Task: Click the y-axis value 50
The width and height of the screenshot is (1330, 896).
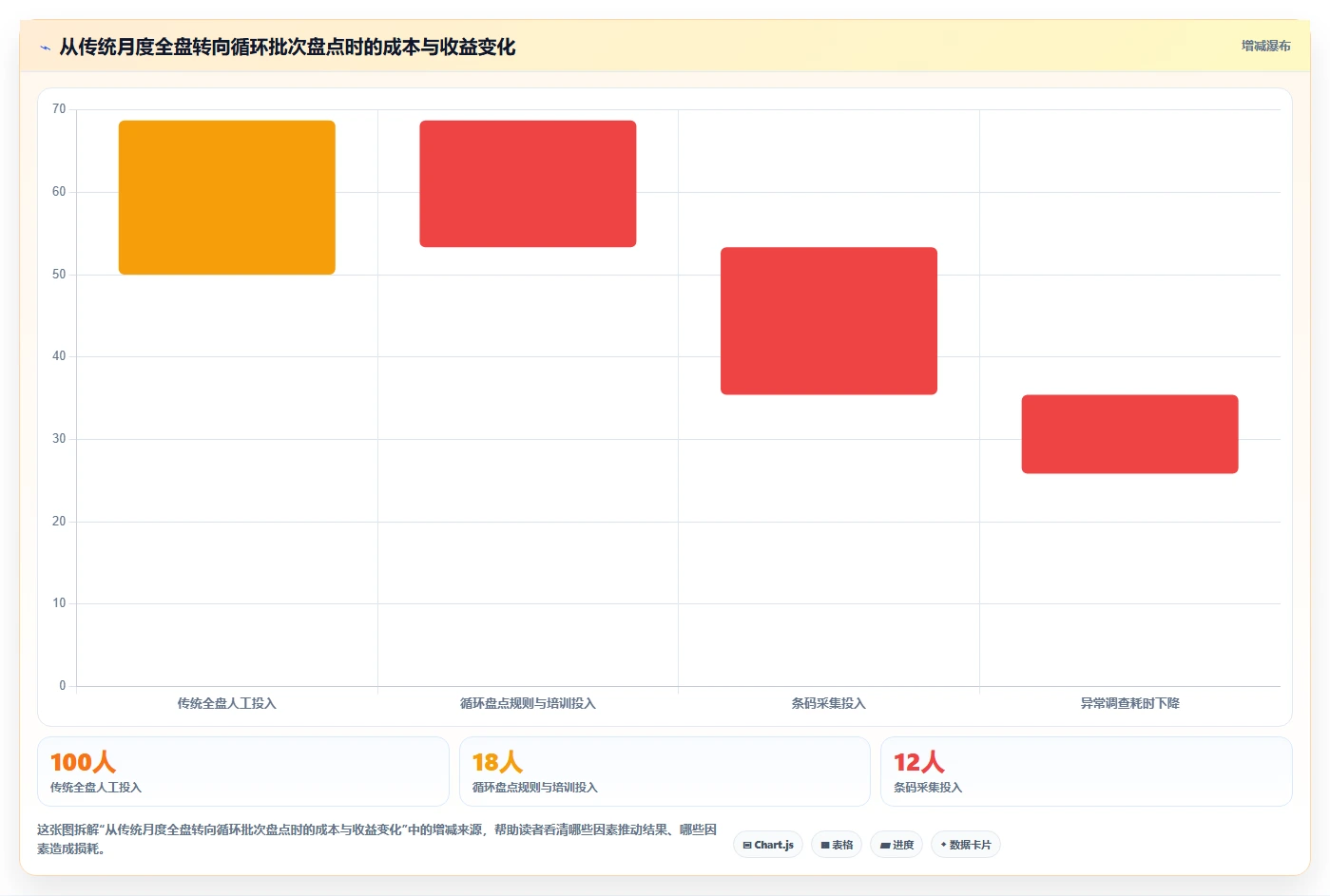Action: 59,275
